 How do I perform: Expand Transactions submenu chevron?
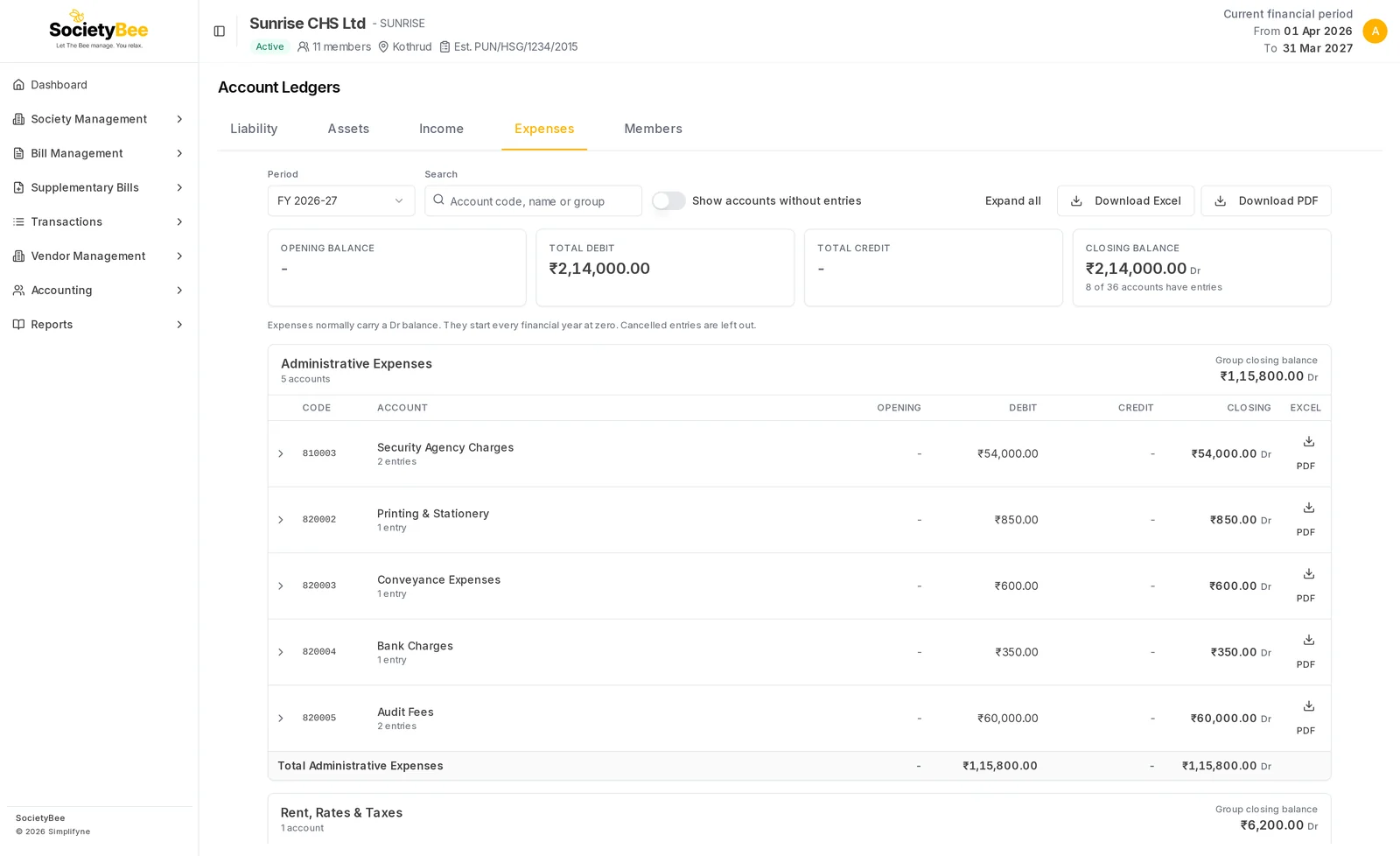click(x=179, y=221)
